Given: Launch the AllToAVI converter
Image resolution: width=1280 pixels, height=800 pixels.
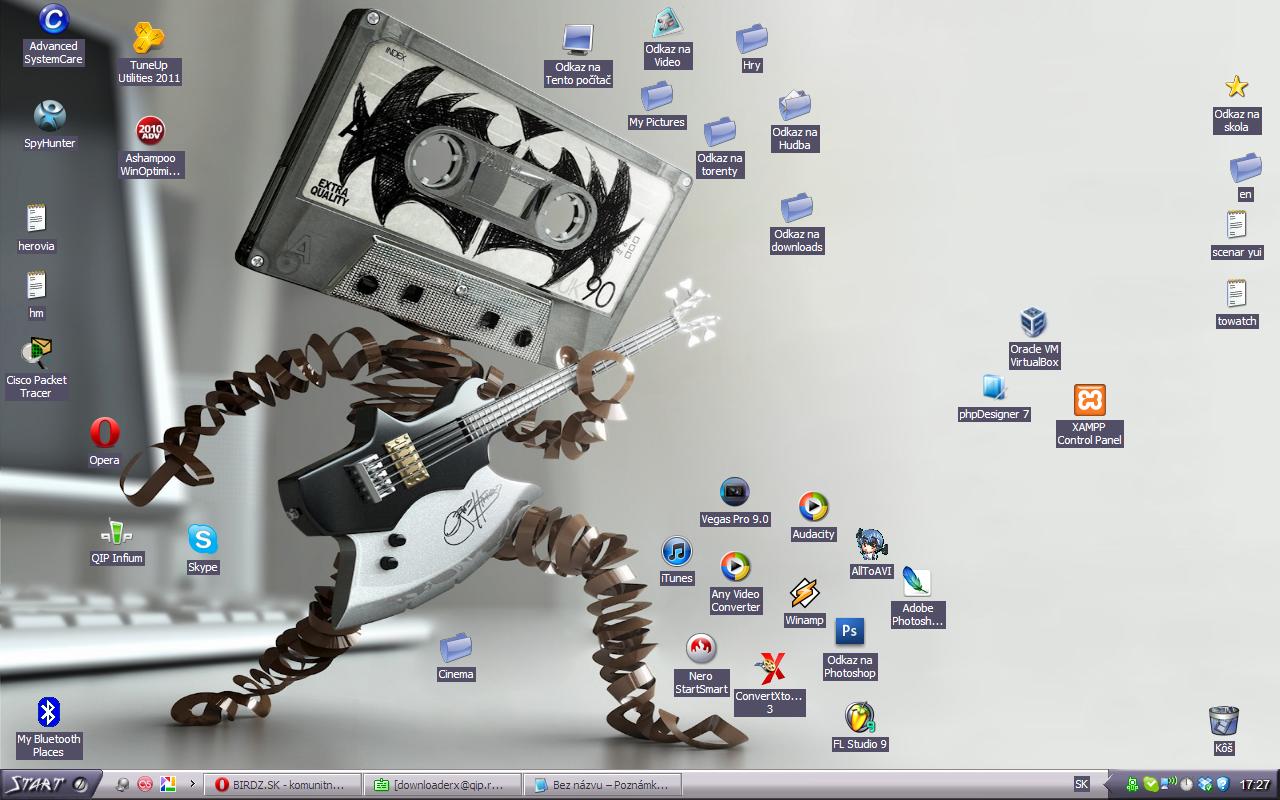Looking at the screenshot, I should (x=871, y=553).
